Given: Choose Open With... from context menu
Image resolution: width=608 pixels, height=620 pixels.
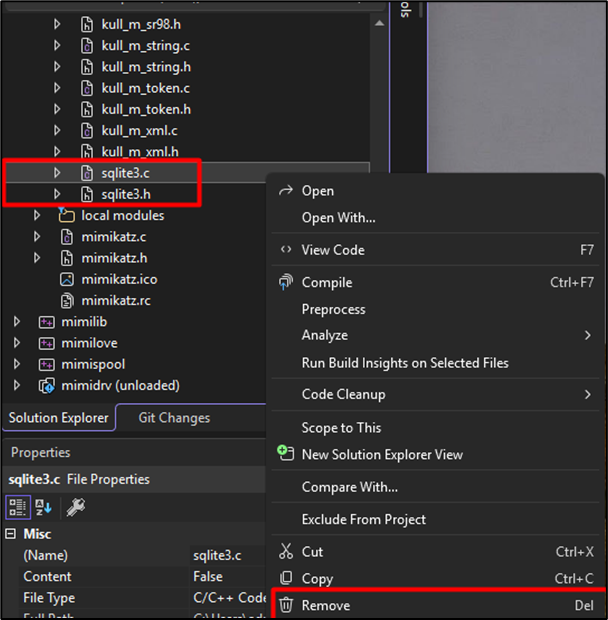Looking at the screenshot, I should tap(338, 217).
